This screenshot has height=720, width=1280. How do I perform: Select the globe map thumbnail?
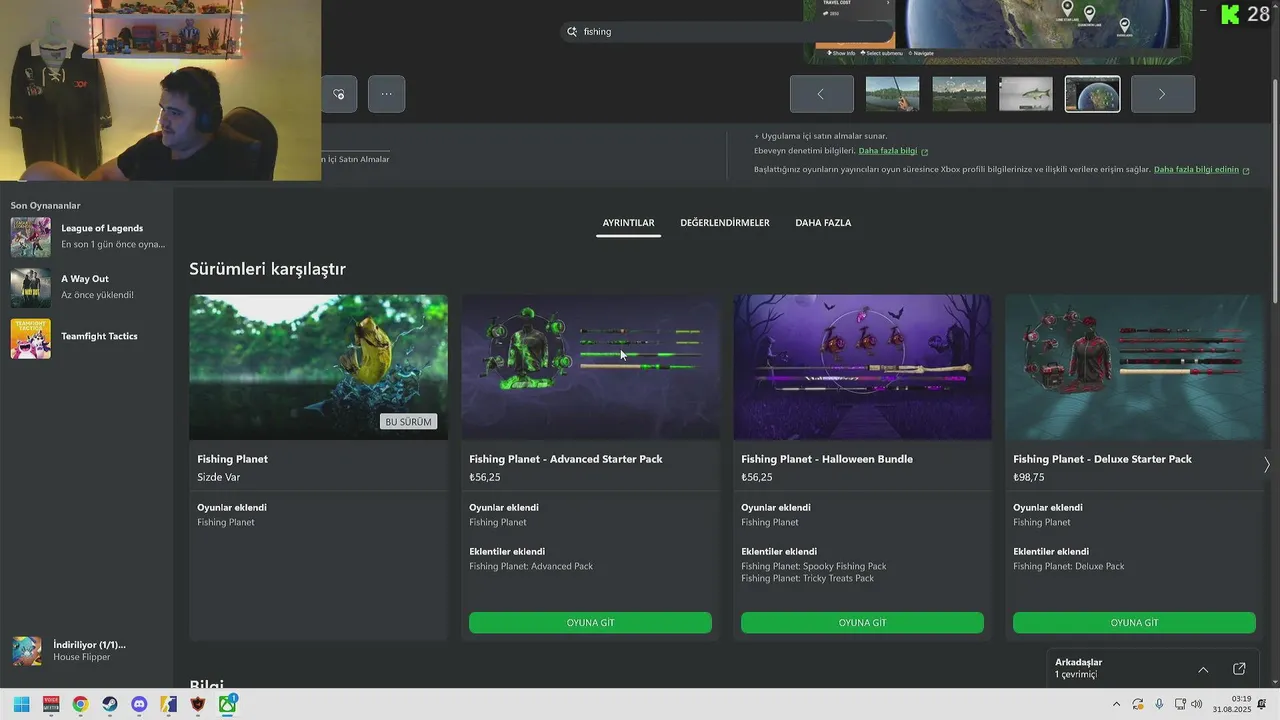click(x=1092, y=94)
